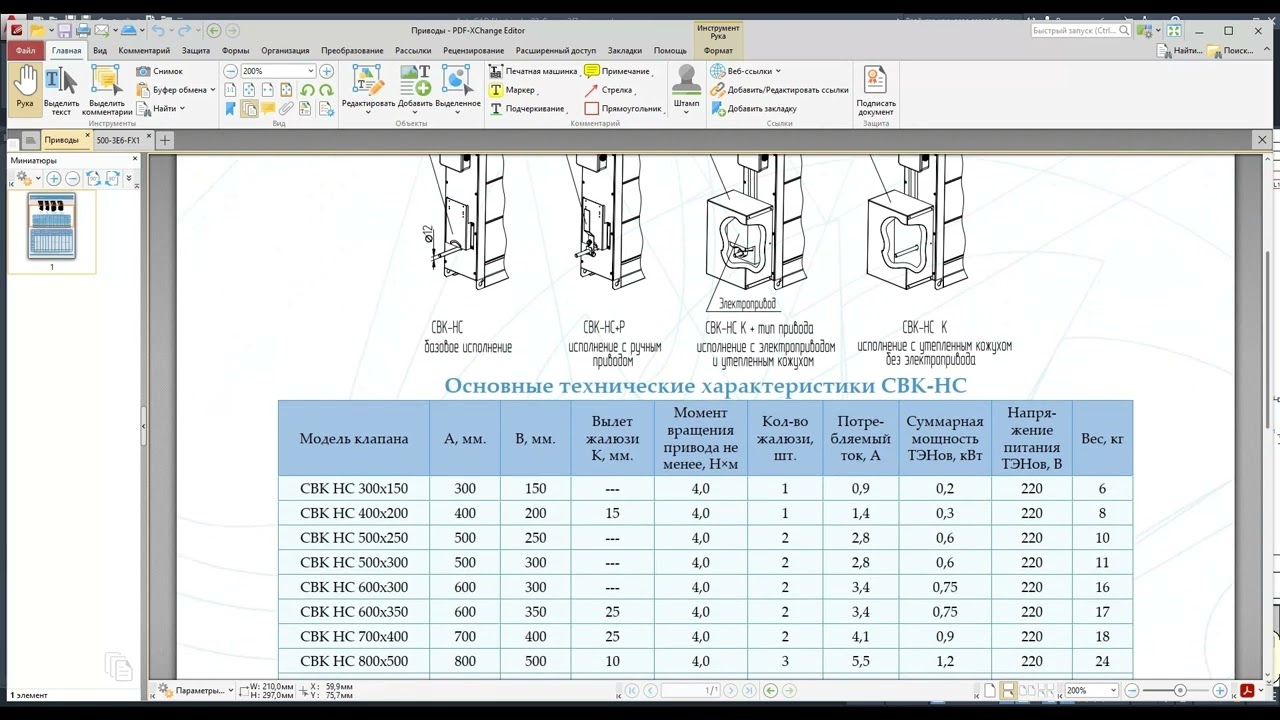Viewport: 1280px width, 720px height.
Task: Adjust the zoom slider in status bar
Action: pos(1180,690)
